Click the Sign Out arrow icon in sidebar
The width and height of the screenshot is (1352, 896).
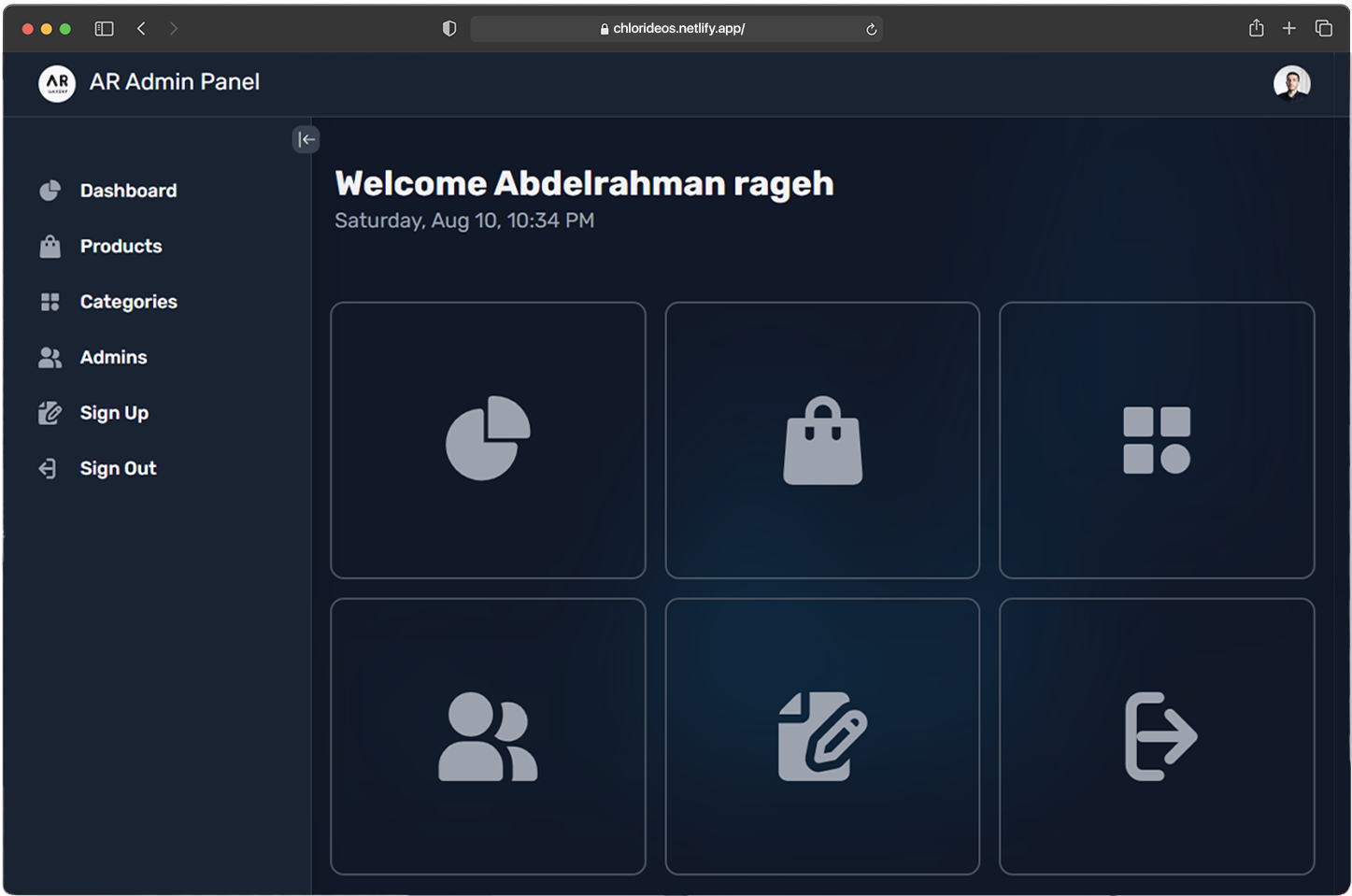pos(48,468)
